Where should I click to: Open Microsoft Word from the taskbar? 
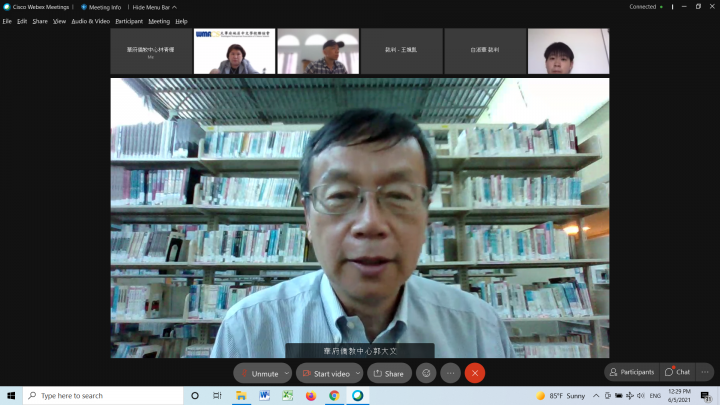(265, 396)
